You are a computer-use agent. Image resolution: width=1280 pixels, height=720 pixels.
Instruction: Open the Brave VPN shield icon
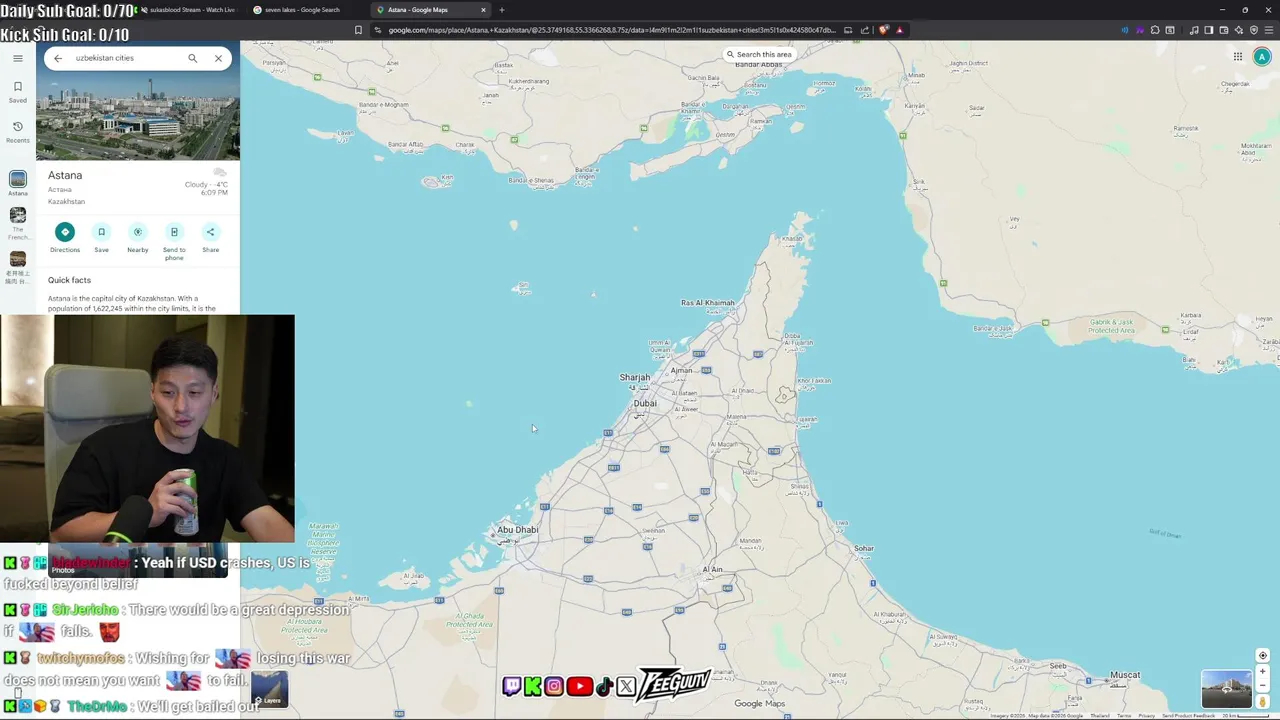pos(1254,30)
